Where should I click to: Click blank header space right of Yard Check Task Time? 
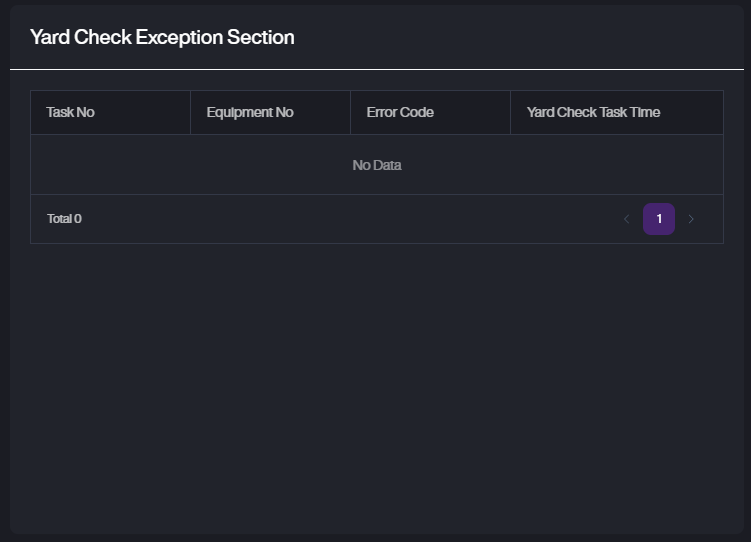(695, 112)
